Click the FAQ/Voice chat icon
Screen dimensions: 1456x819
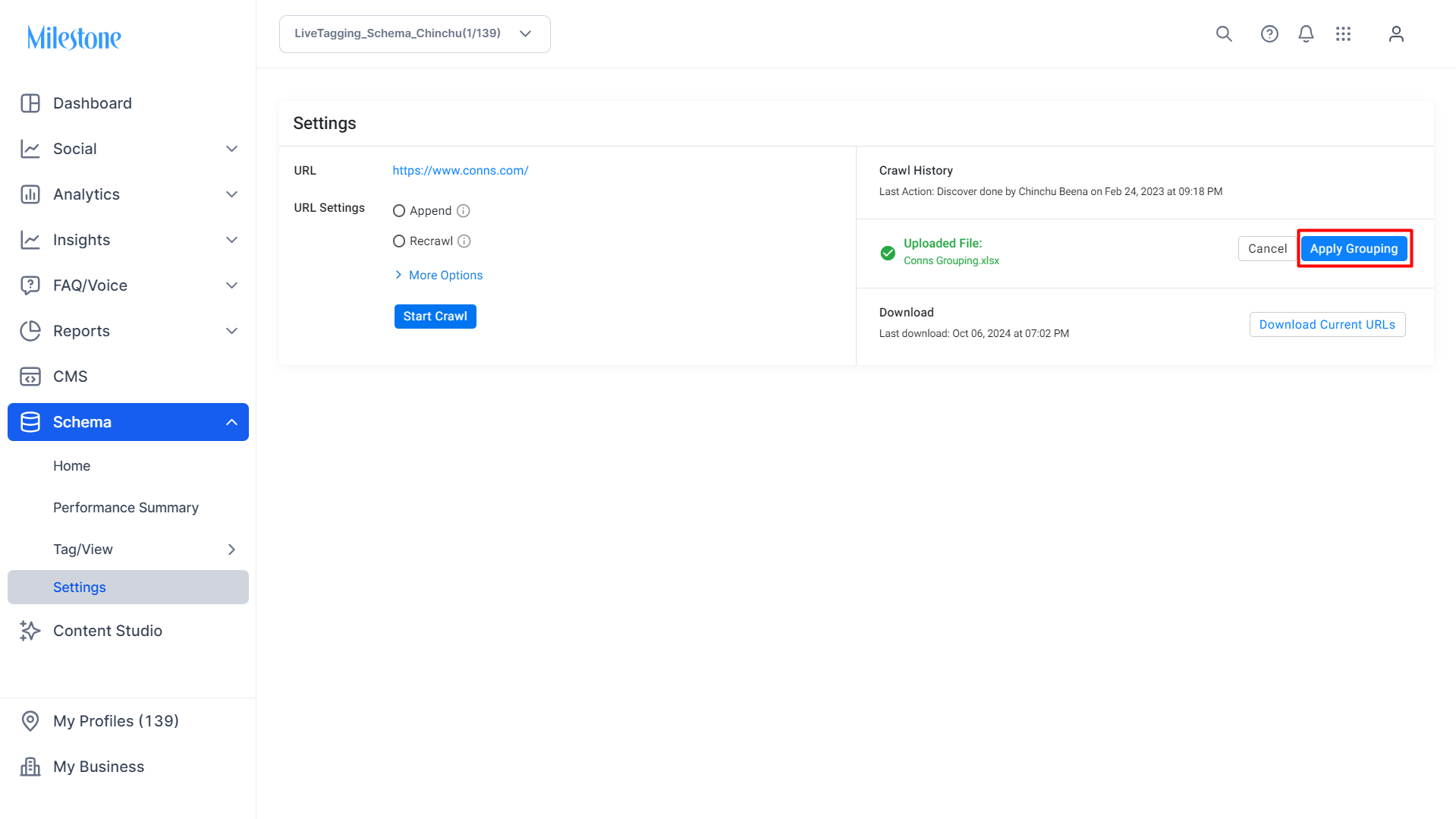30,285
